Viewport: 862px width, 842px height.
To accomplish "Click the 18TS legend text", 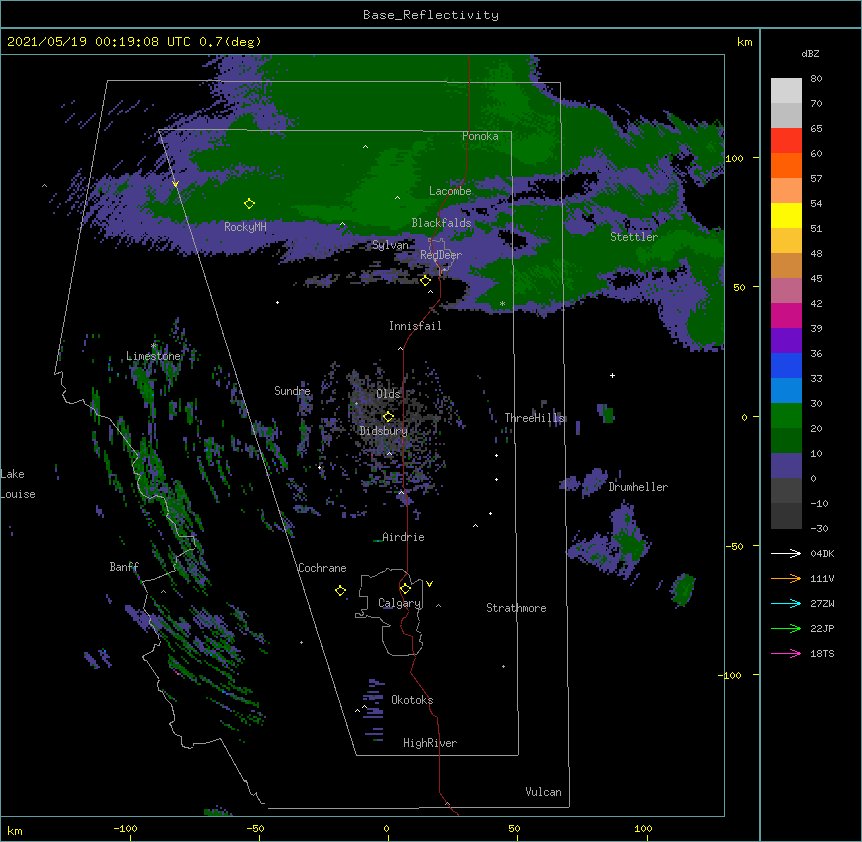I will click(x=822, y=654).
